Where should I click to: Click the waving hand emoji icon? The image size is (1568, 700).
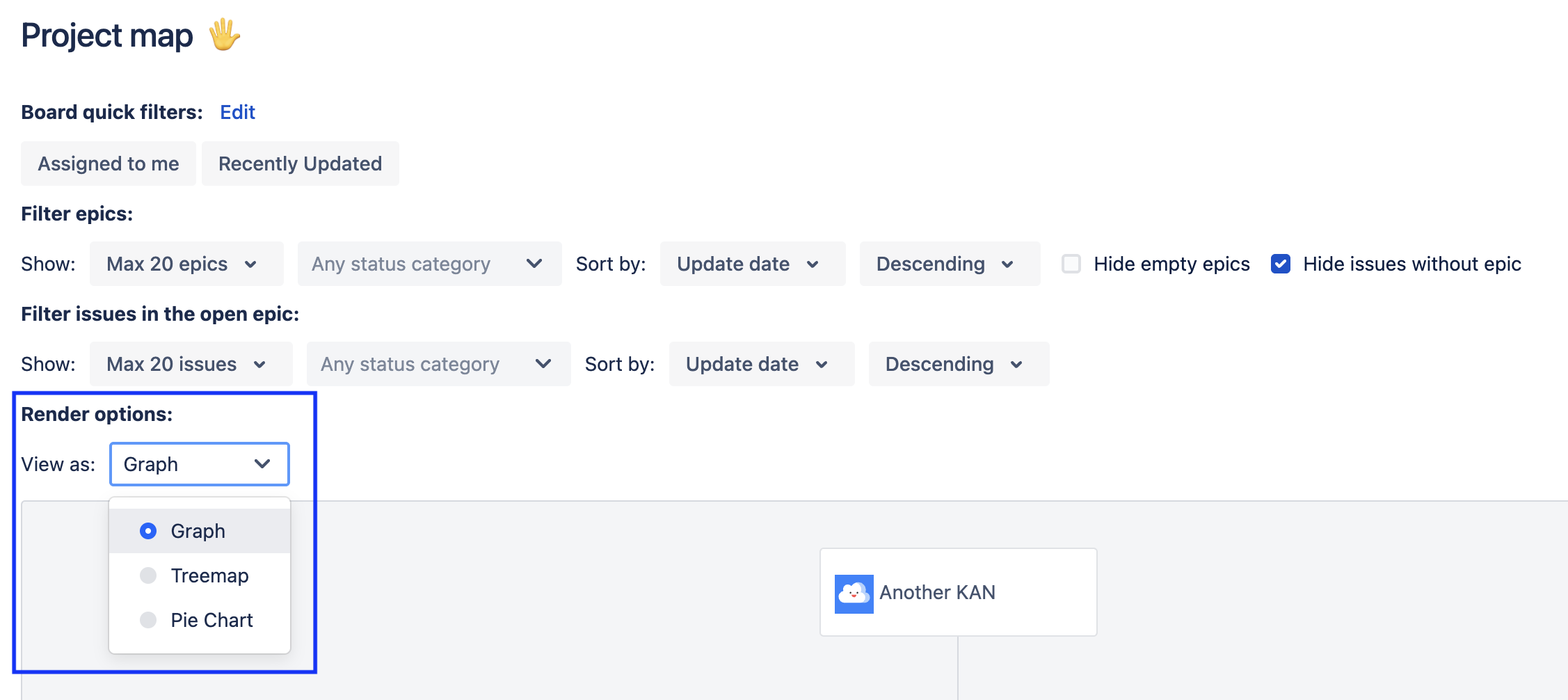click(x=224, y=35)
